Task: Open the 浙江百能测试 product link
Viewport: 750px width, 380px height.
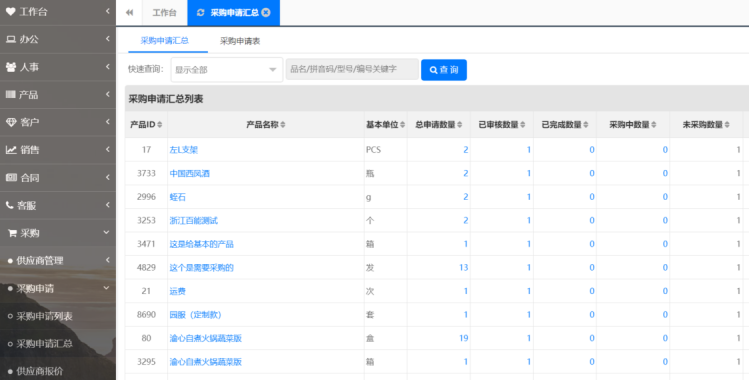Action: point(194,221)
